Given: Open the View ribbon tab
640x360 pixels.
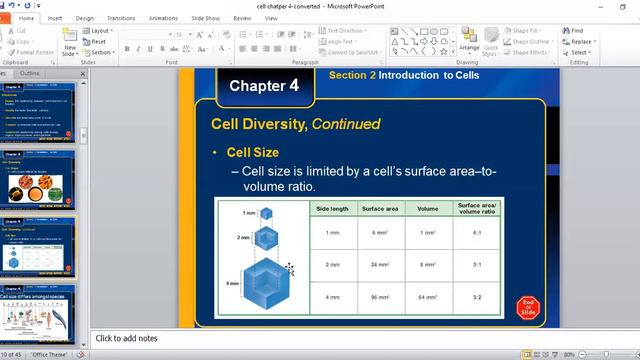Looking at the screenshot, I should pyautogui.click(x=271, y=18).
